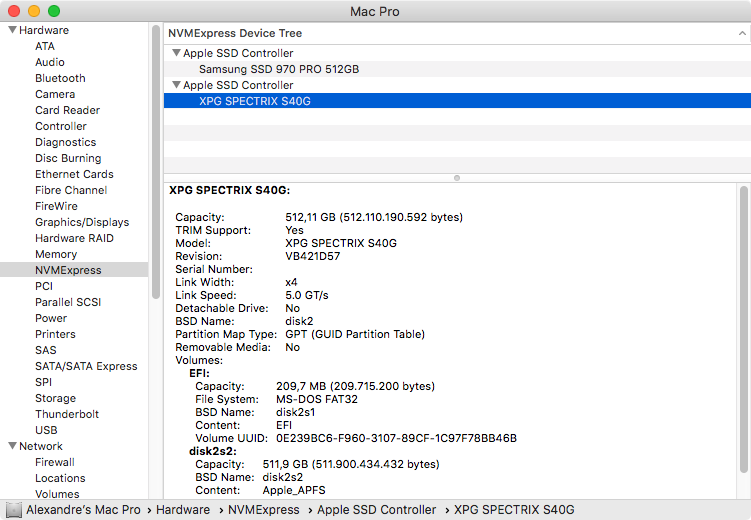Click the Network section label in the sidebar
This screenshot has width=751, height=520.
[41, 446]
